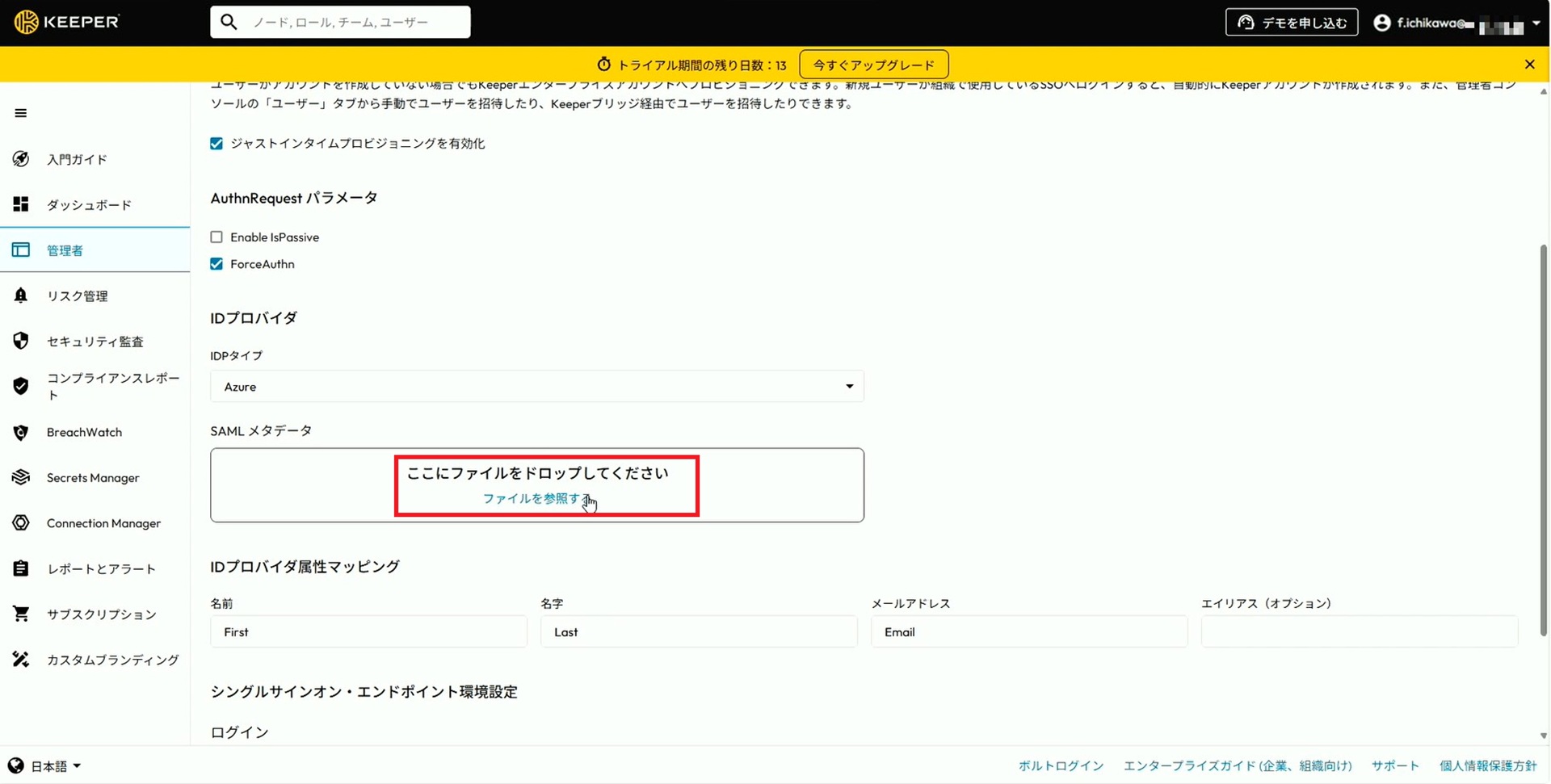Select the BreachWatch shield icon
The height and width of the screenshot is (784, 1551).
[x=21, y=432]
